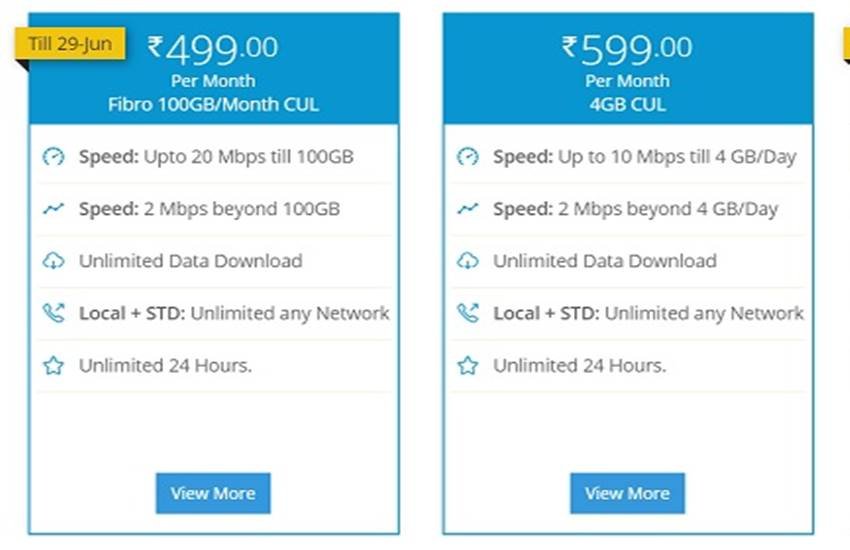Click star icon in ₹499 plan
Screen dimensions: 850x550
click(x=53, y=365)
